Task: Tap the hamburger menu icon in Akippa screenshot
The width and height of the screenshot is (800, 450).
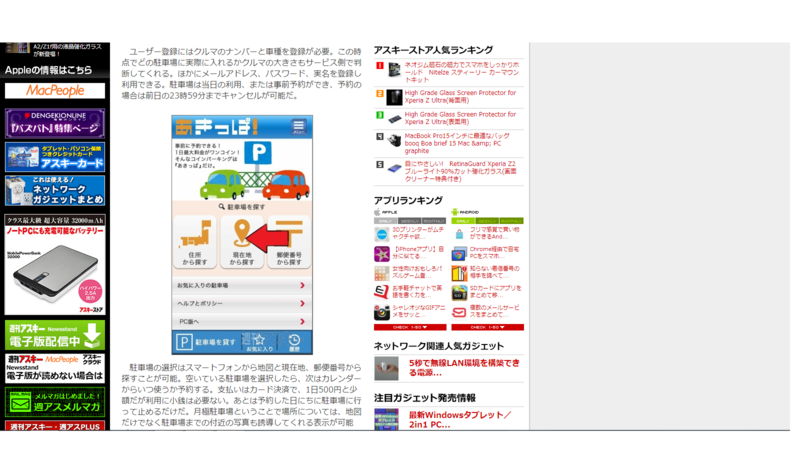Action: pyautogui.click(x=298, y=127)
